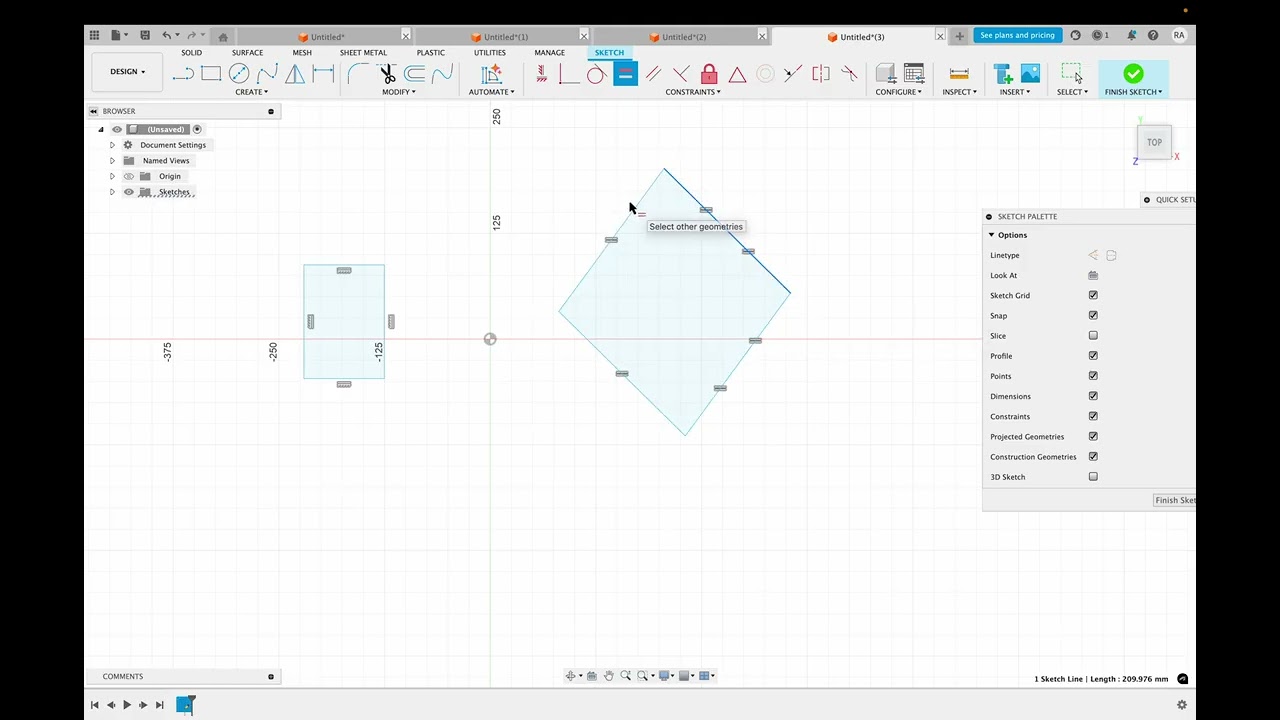
Task: Switch to the SURFACE ribbon tab
Action: [247, 53]
